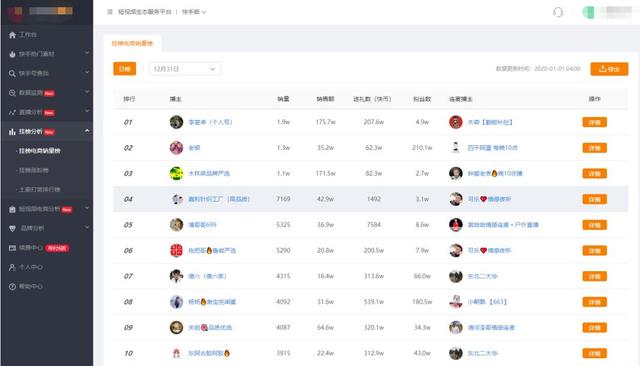Click the gift count value 7584

point(373,225)
